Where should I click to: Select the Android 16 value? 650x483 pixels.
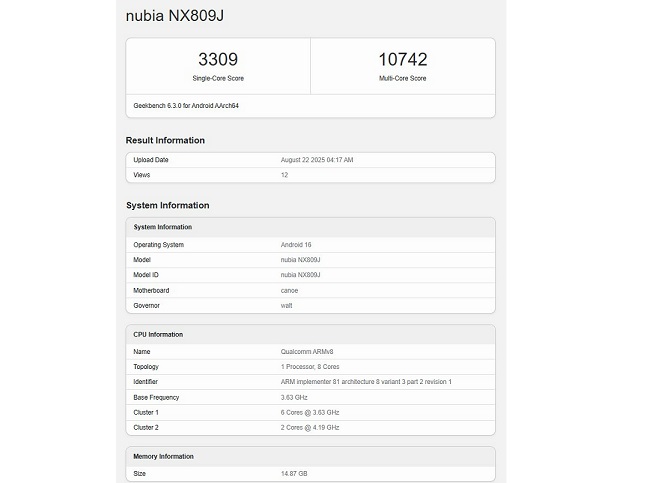297,244
